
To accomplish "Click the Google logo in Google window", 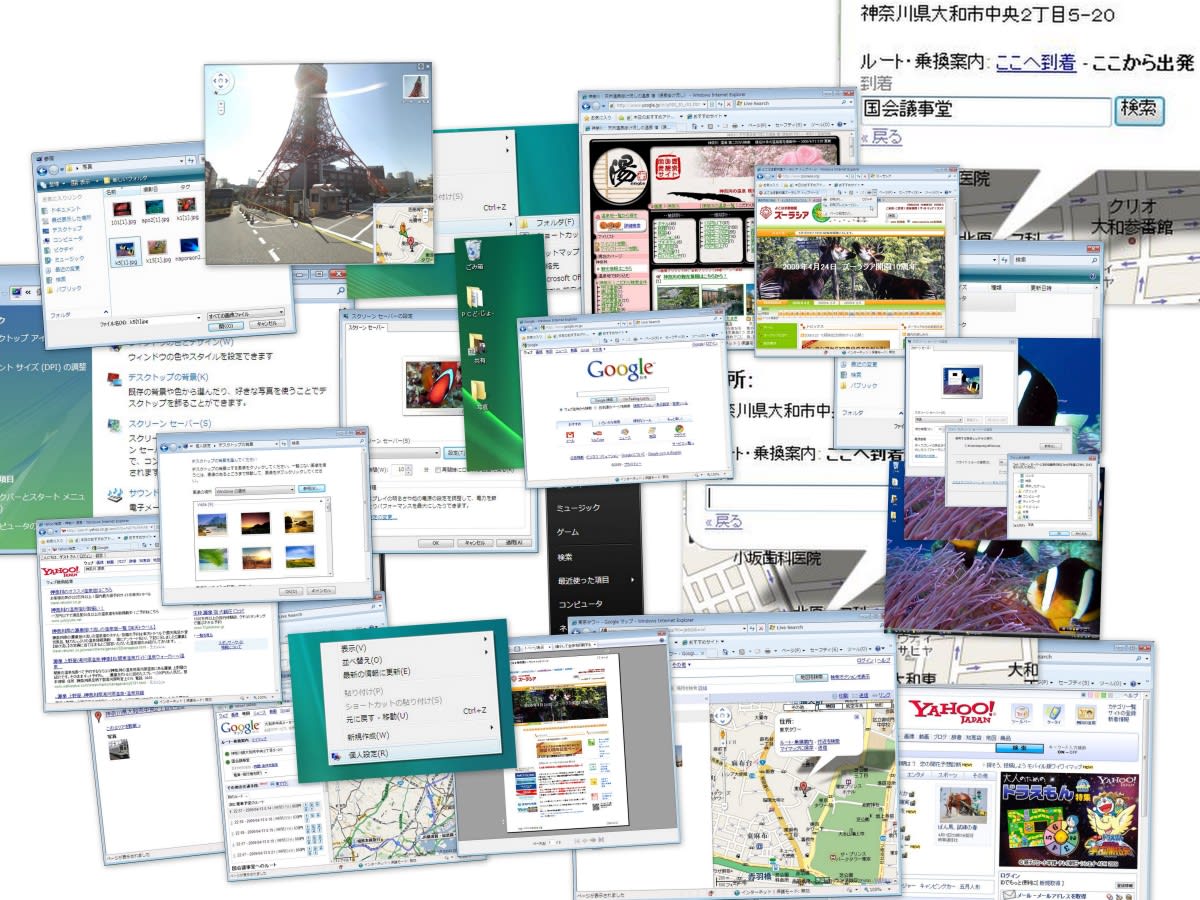I will pos(620,369).
